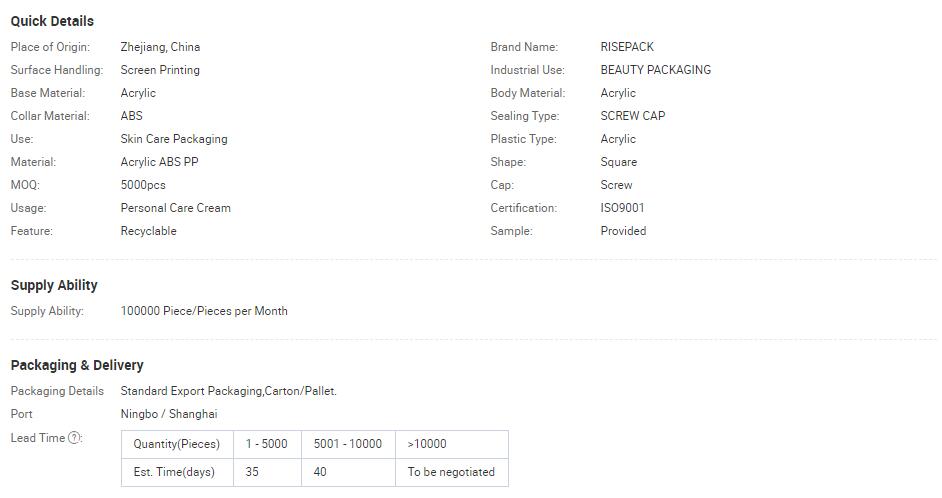Image resolution: width=942 pixels, height=498 pixels.
Task: Click the SCREW CAP sealing type value
Action: tap(633, 116)
